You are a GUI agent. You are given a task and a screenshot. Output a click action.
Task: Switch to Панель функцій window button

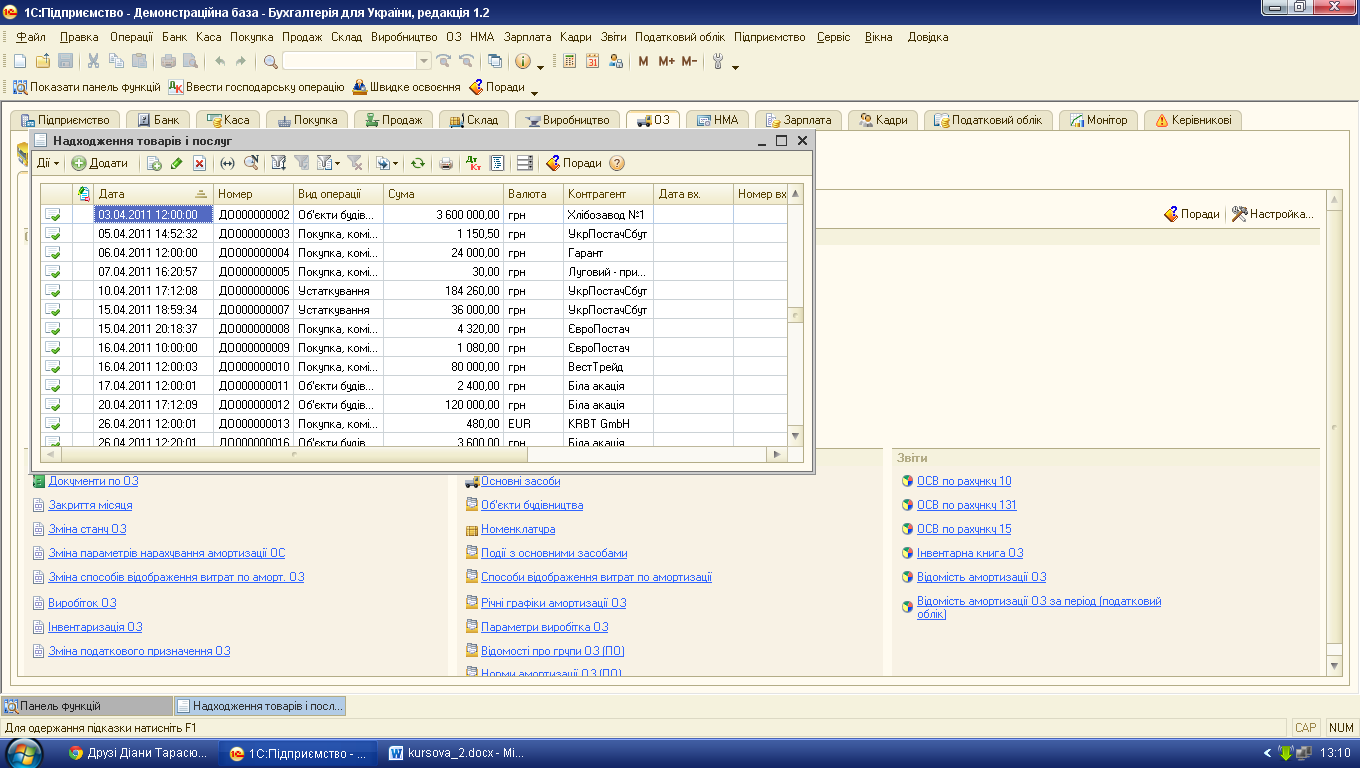point(87,706)
